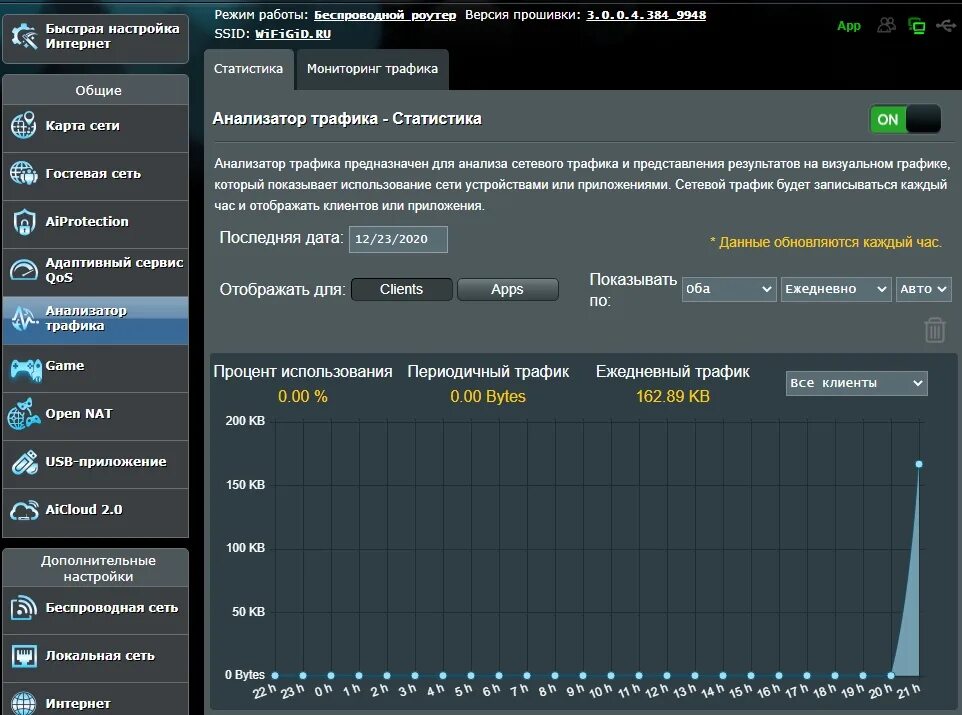
Task: Open the Адаптивный сервис QoS menu item
Action: point(96,272)
